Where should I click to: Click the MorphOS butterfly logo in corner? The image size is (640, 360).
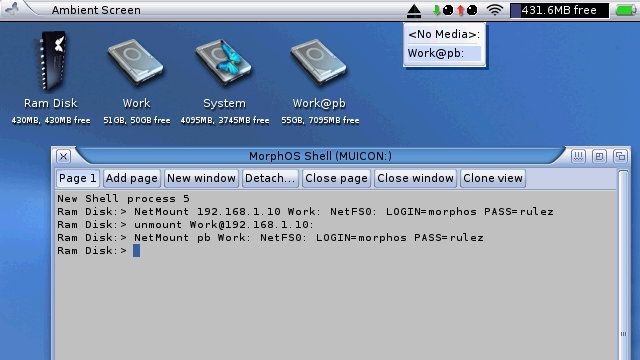click(x=12, y=9)
